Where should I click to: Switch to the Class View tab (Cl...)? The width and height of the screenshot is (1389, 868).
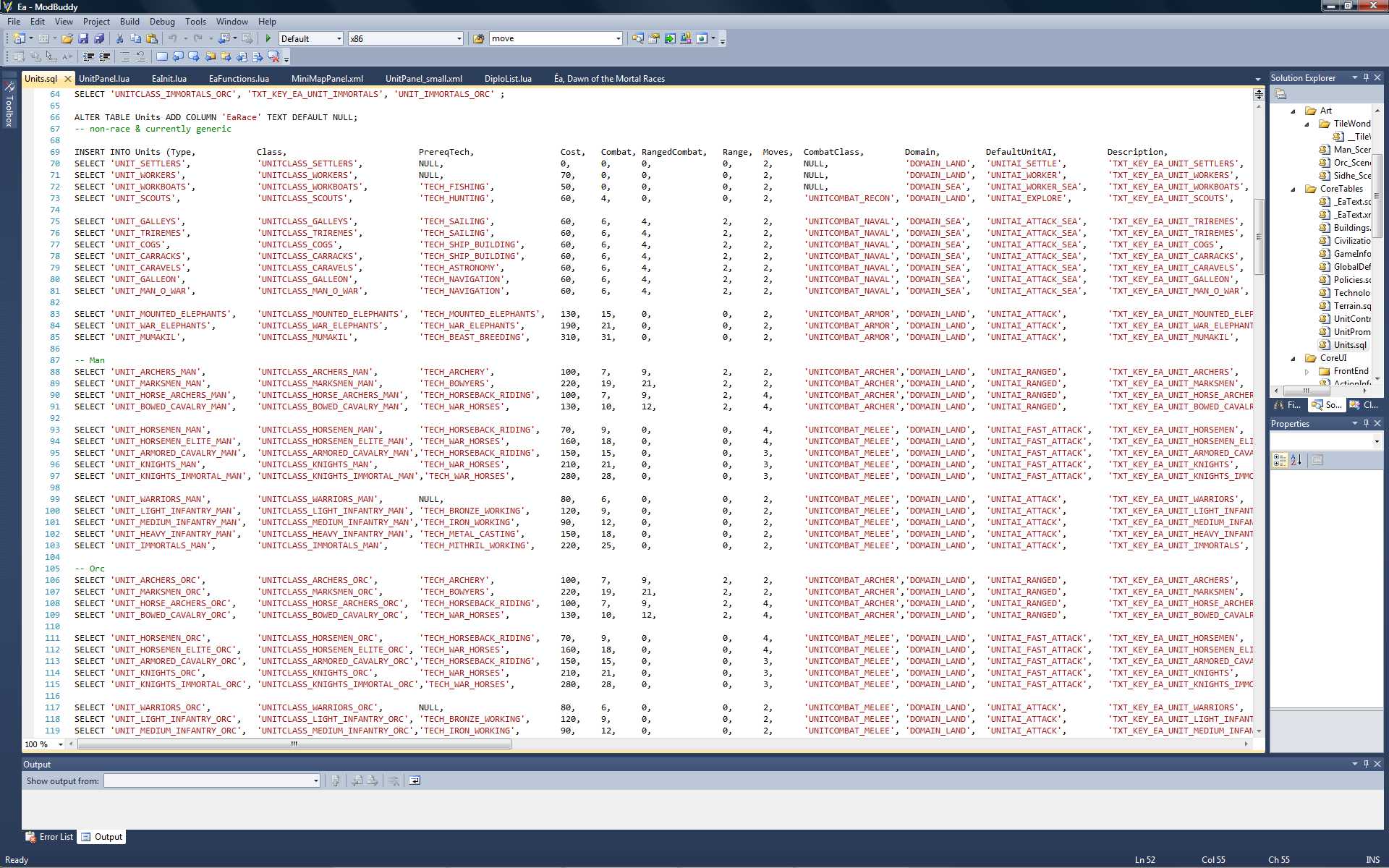1364,405
